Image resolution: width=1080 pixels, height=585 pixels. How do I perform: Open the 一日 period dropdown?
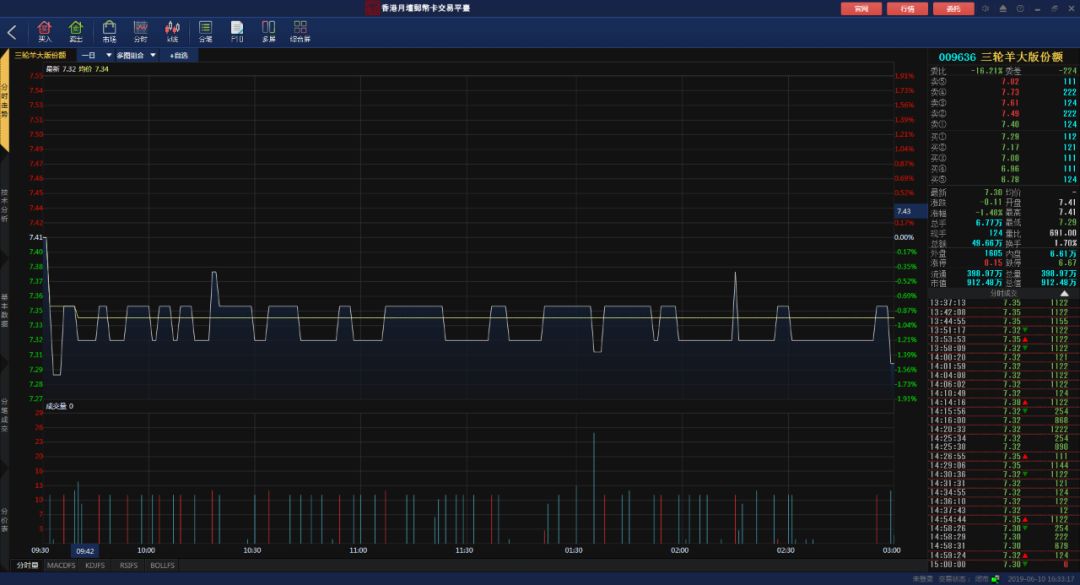coord(96,55)
